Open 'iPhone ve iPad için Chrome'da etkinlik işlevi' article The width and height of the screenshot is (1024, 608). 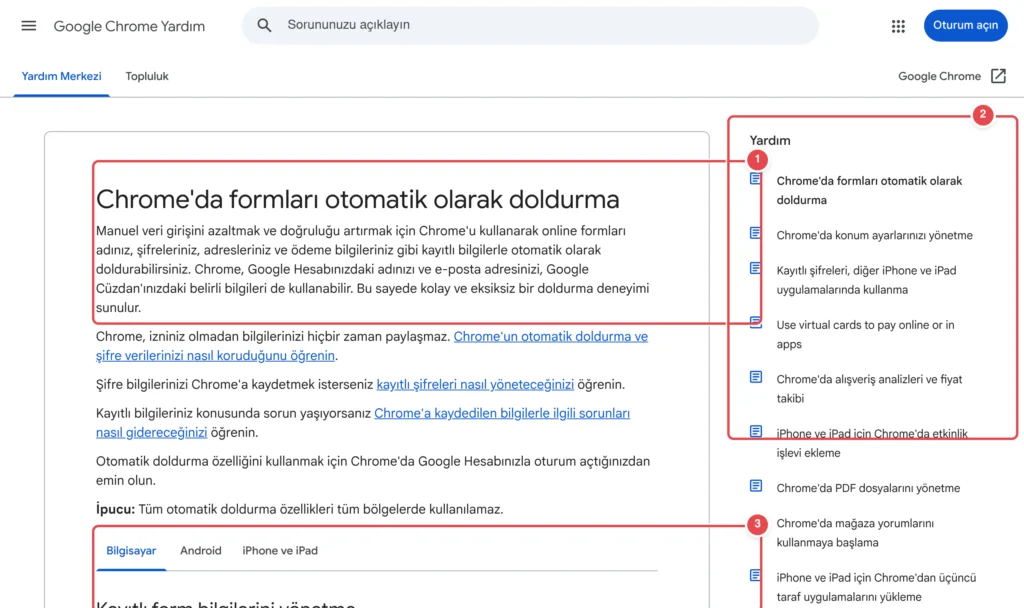[x=872, y=443]
